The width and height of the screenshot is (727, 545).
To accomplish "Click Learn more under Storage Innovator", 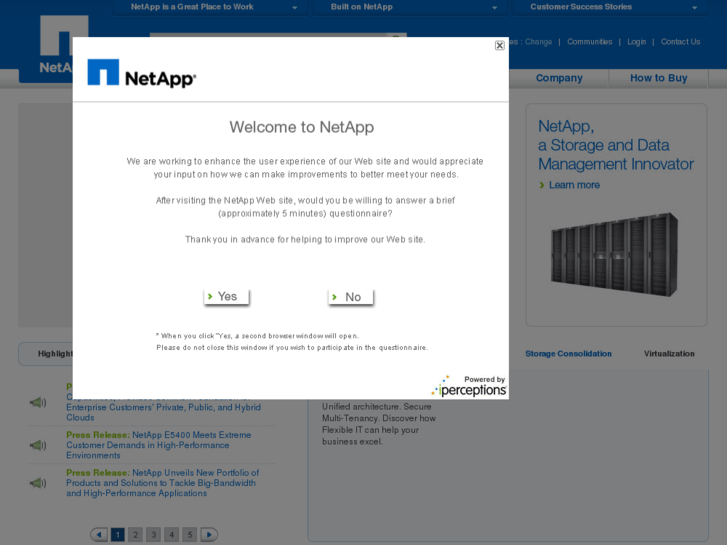I will (574, 185).
